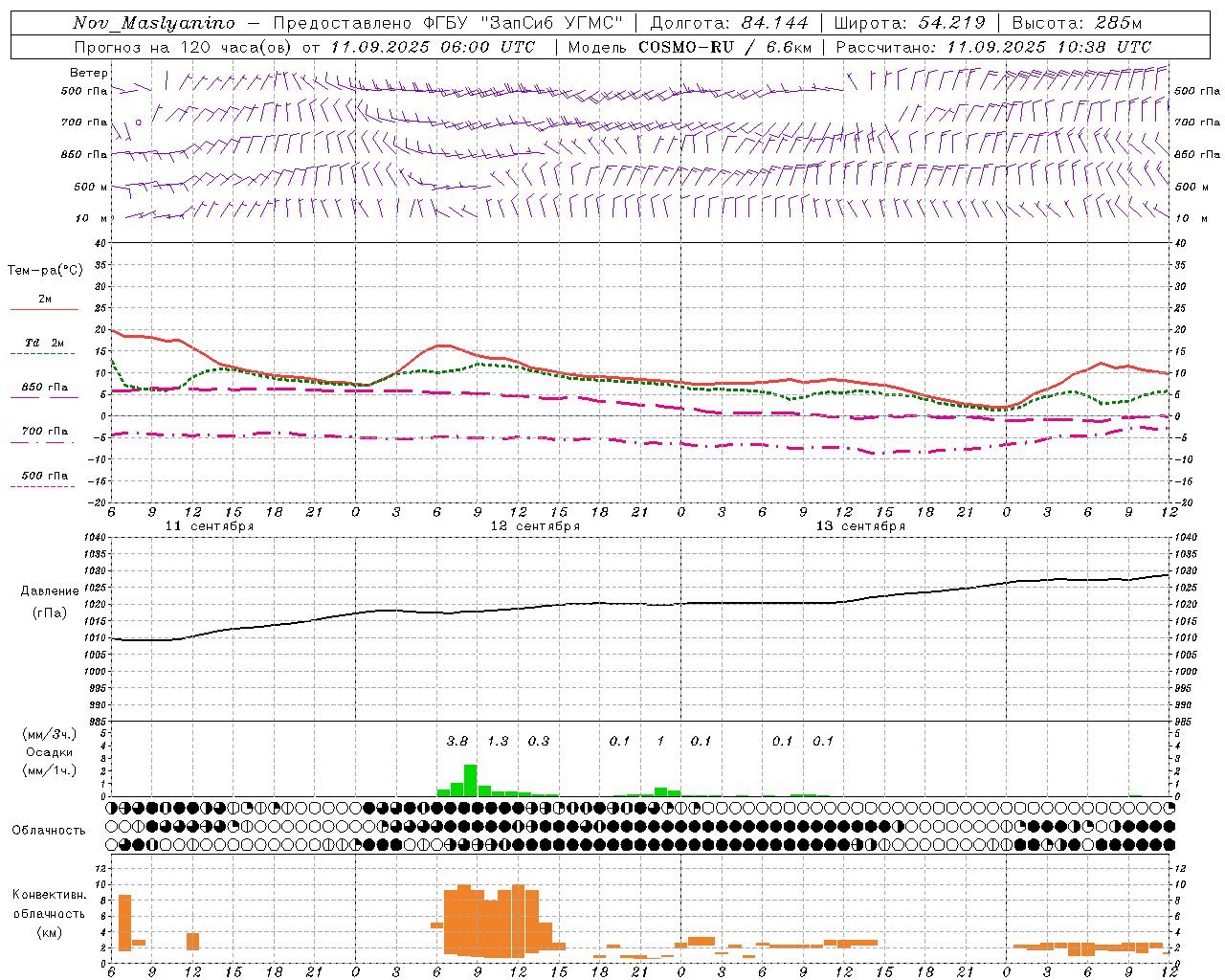Viewport: 1225px width, 980px height.
Task: Select the "Широта: 54.219" latitude text
Action: pos(910,23)
